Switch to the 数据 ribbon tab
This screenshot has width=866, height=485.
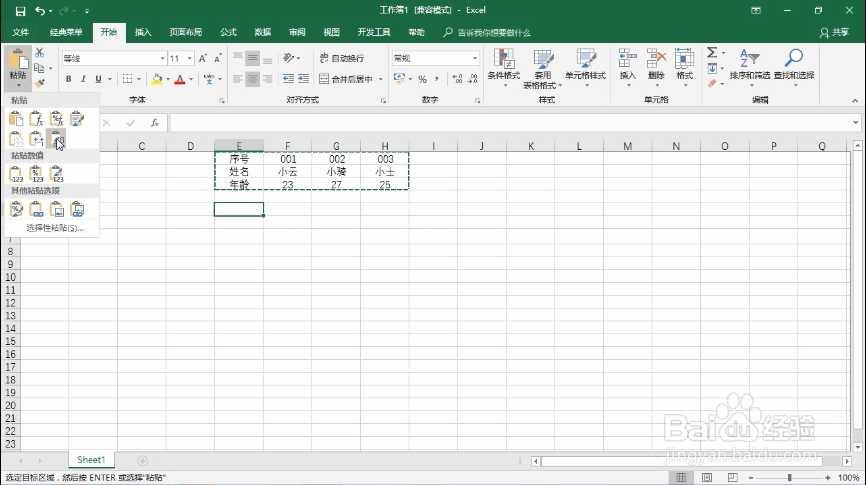pyautogui.click(x=262, y=32)
